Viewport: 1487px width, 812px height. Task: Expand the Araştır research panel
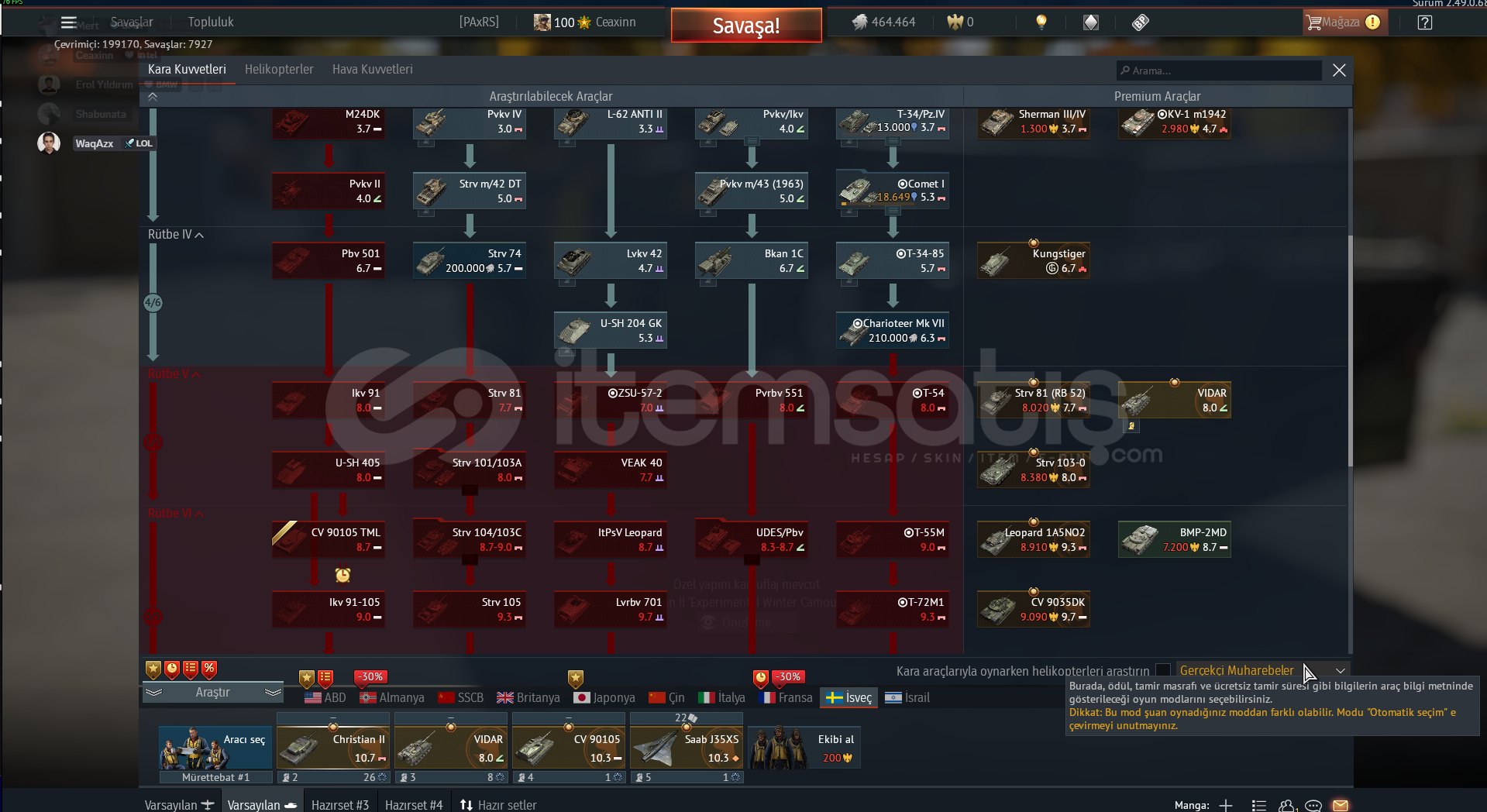(x=212, y=693)
